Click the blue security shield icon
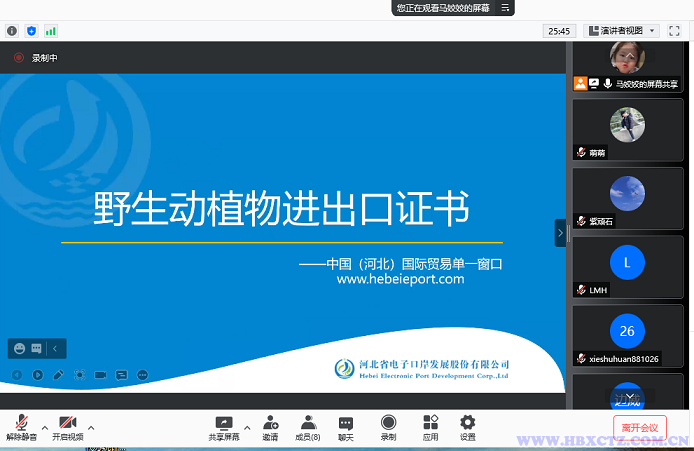This screenshot has width=694, height=451. coord(31,31)
